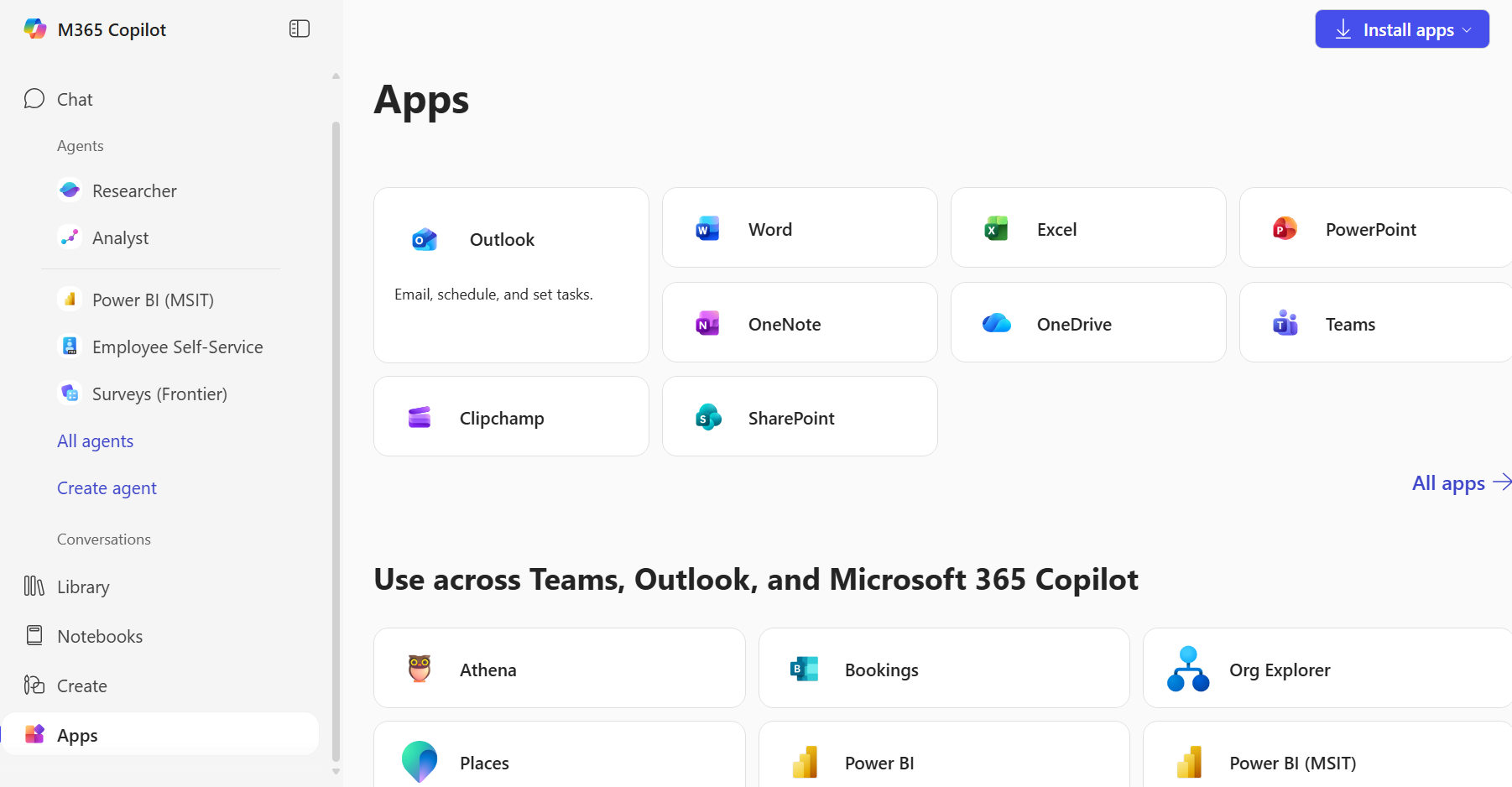The width and height of the screenshot is (1512, 787).
Task: Select the Researcher agent
Action: 134,190
